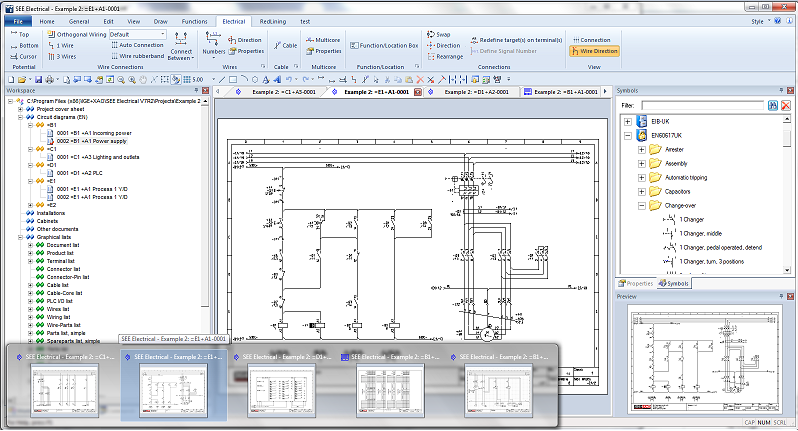Open the Style menu at top right
This screenshot has width=798, height=431.
coord(760,21)
